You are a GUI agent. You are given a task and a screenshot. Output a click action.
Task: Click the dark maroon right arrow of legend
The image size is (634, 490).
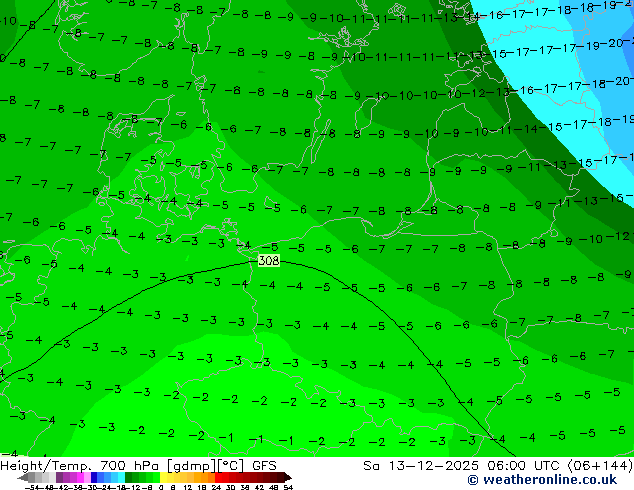[288, 477]
